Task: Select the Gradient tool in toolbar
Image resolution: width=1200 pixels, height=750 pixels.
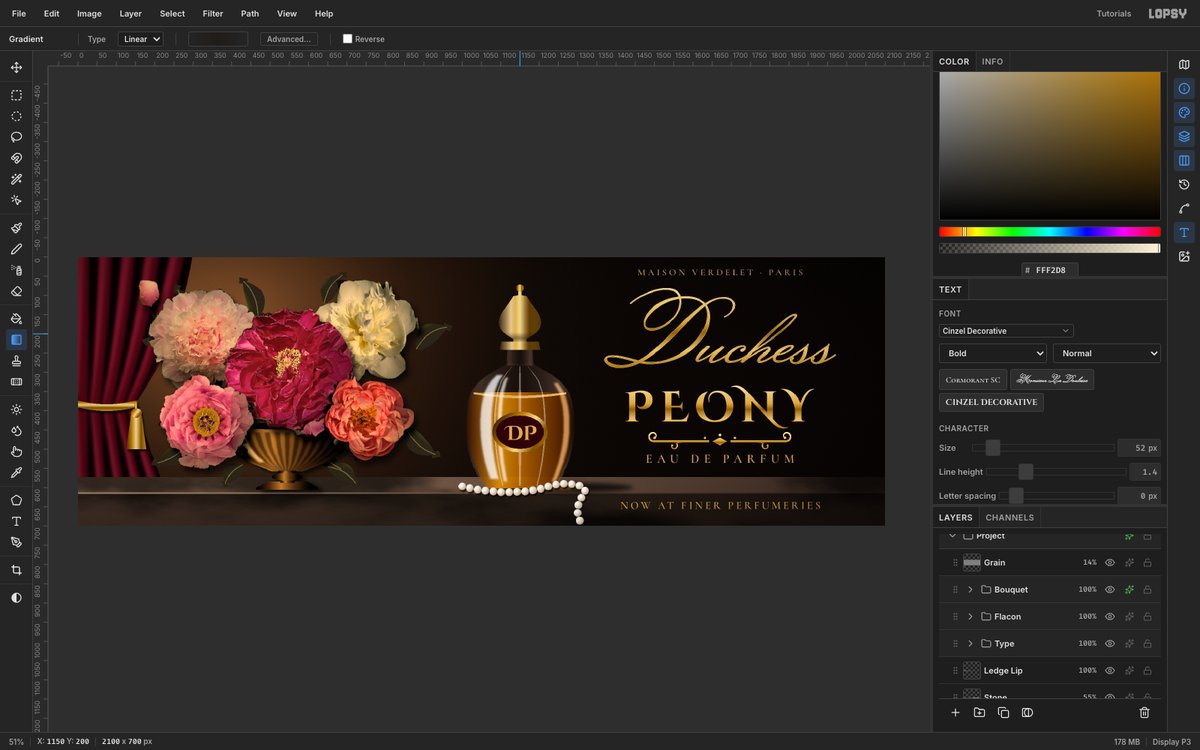Action: tap(16, 340)
